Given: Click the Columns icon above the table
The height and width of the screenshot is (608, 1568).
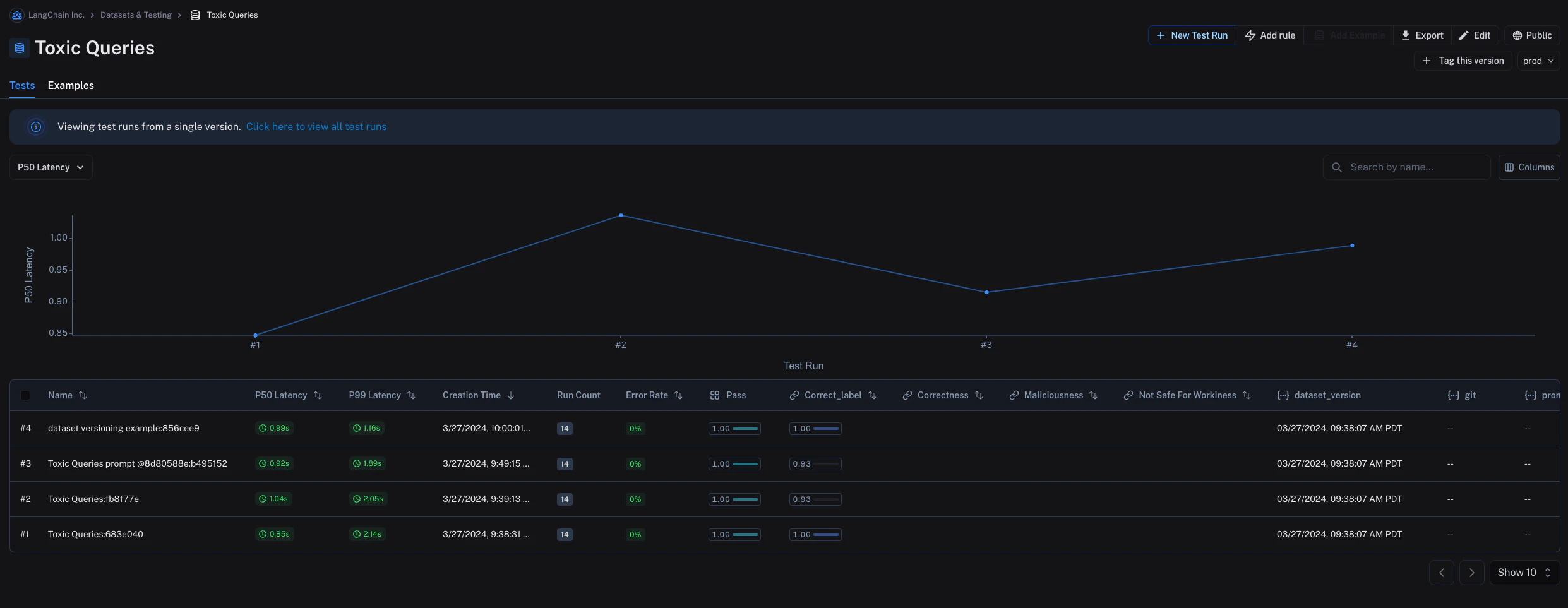Looking at the screenshot, I should (1509, 167).
